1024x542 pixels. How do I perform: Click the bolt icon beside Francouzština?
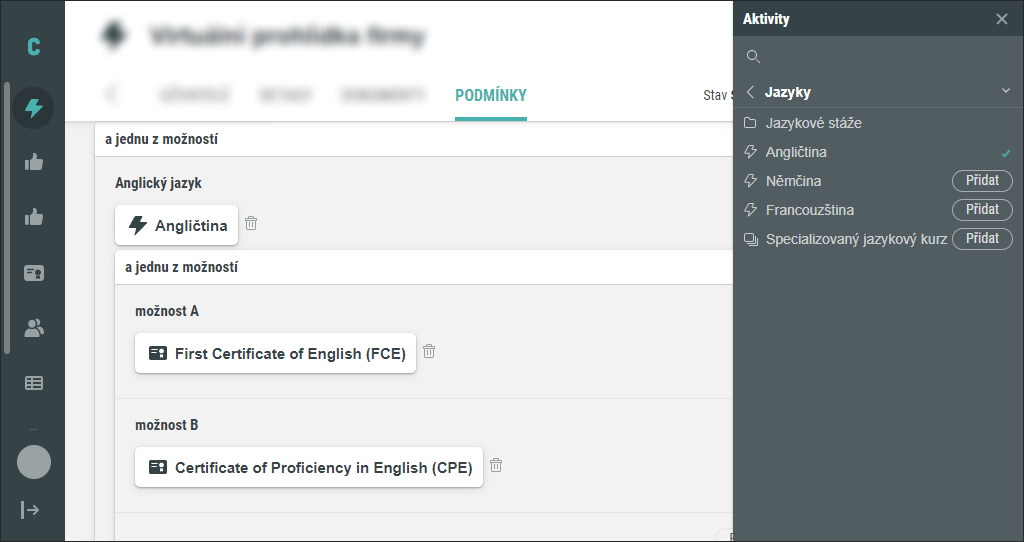coord(750,210)
